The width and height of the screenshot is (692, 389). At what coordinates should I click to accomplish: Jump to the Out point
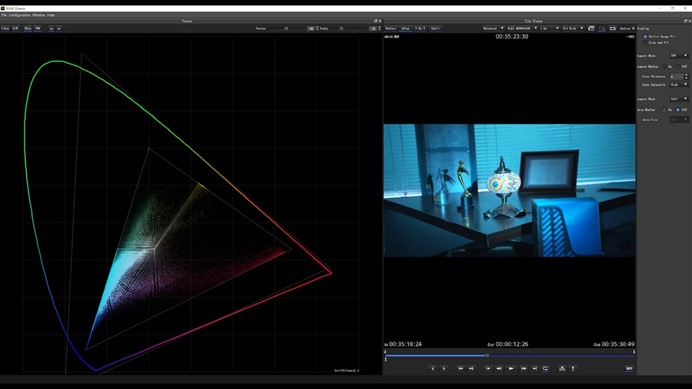pyautogui.click(x=471, y=368)
